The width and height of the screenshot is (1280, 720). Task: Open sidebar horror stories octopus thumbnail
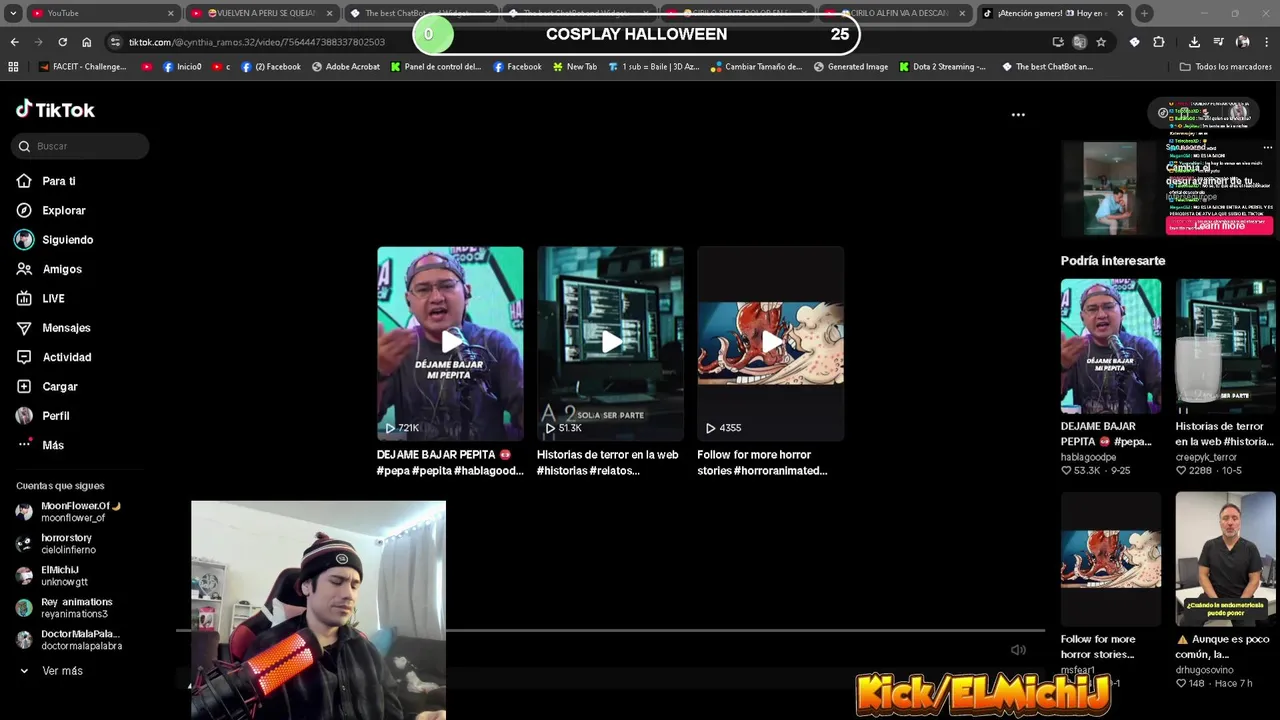(x=1111, y=559)
